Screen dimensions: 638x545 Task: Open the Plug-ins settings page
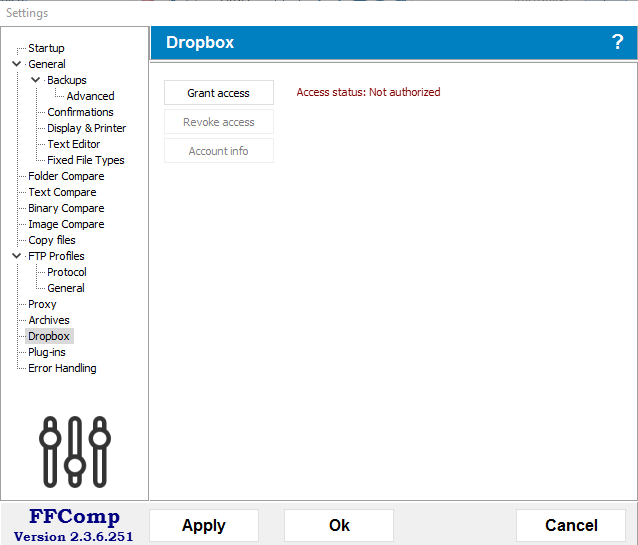click(x=46, y=352)
